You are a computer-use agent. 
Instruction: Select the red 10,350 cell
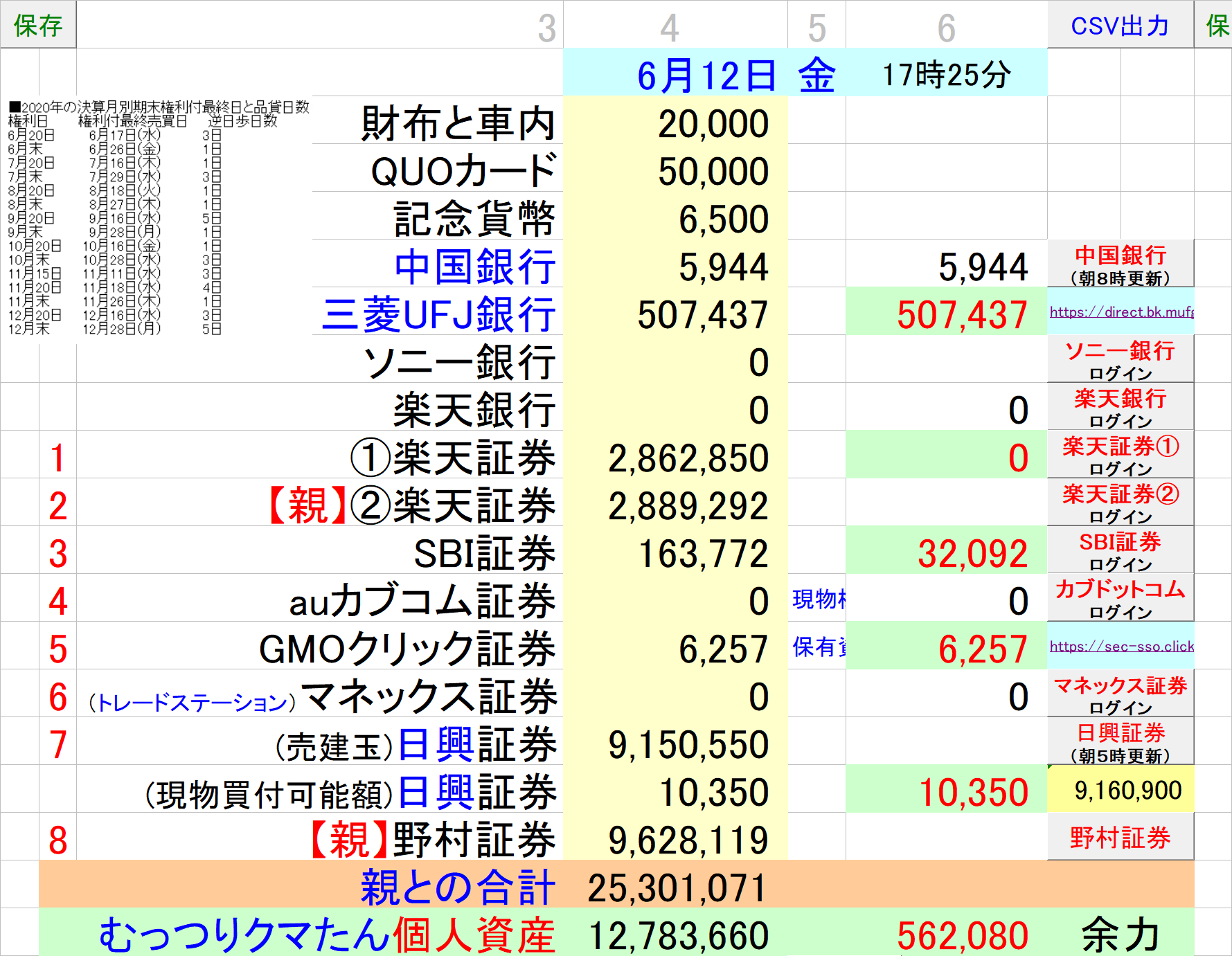click(946, 789)
